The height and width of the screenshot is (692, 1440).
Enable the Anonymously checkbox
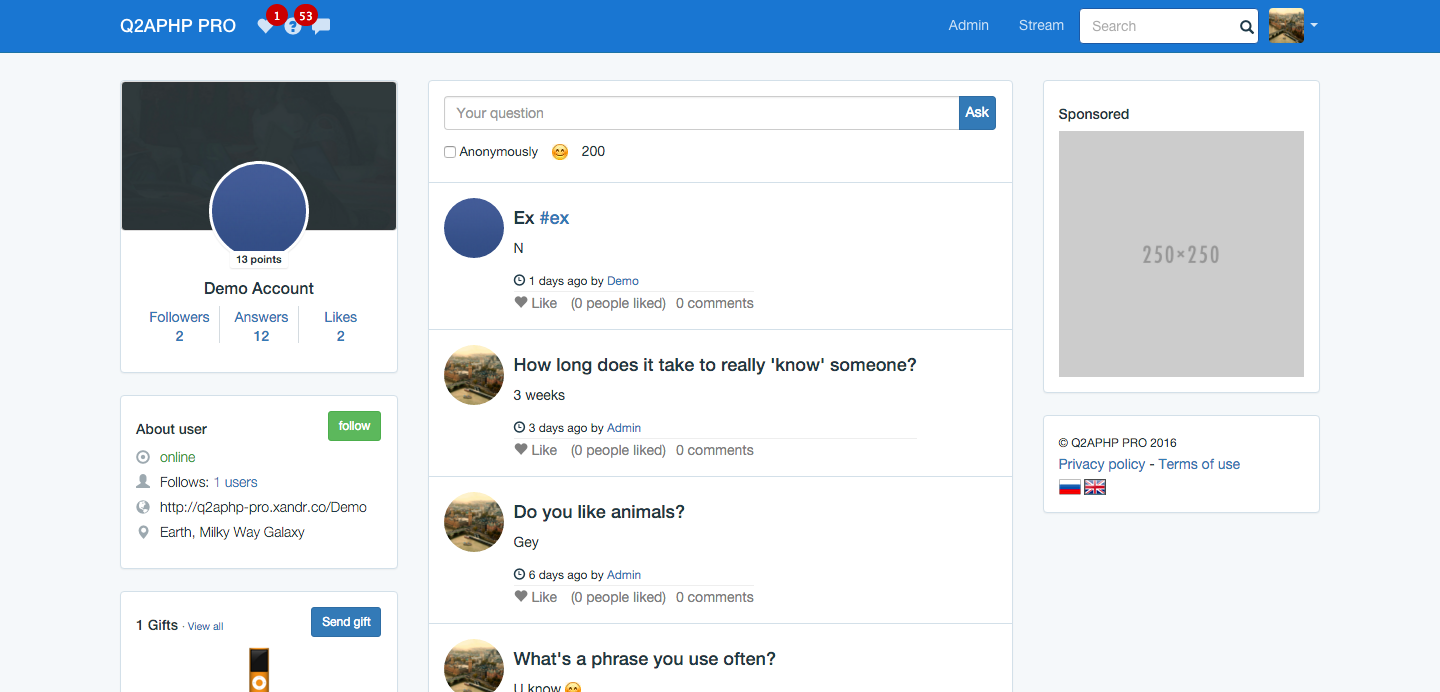450,152
